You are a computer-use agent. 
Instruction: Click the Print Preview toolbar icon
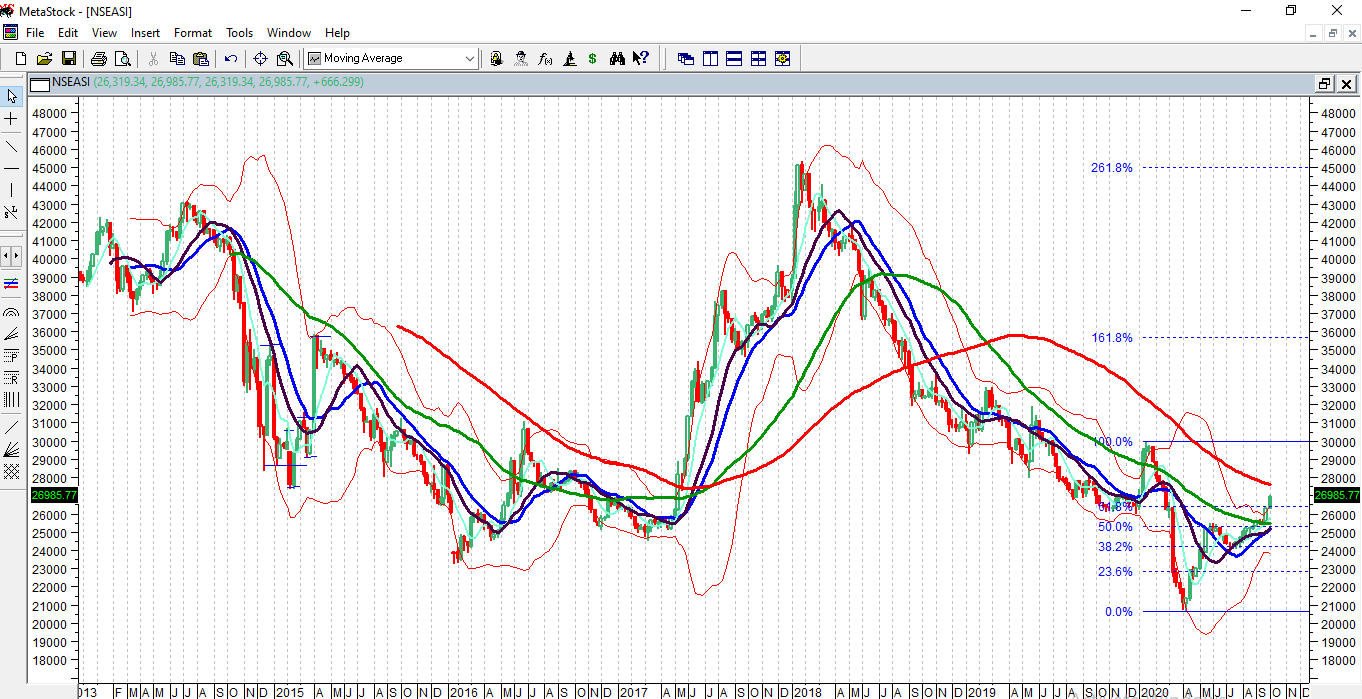[122, 59]
